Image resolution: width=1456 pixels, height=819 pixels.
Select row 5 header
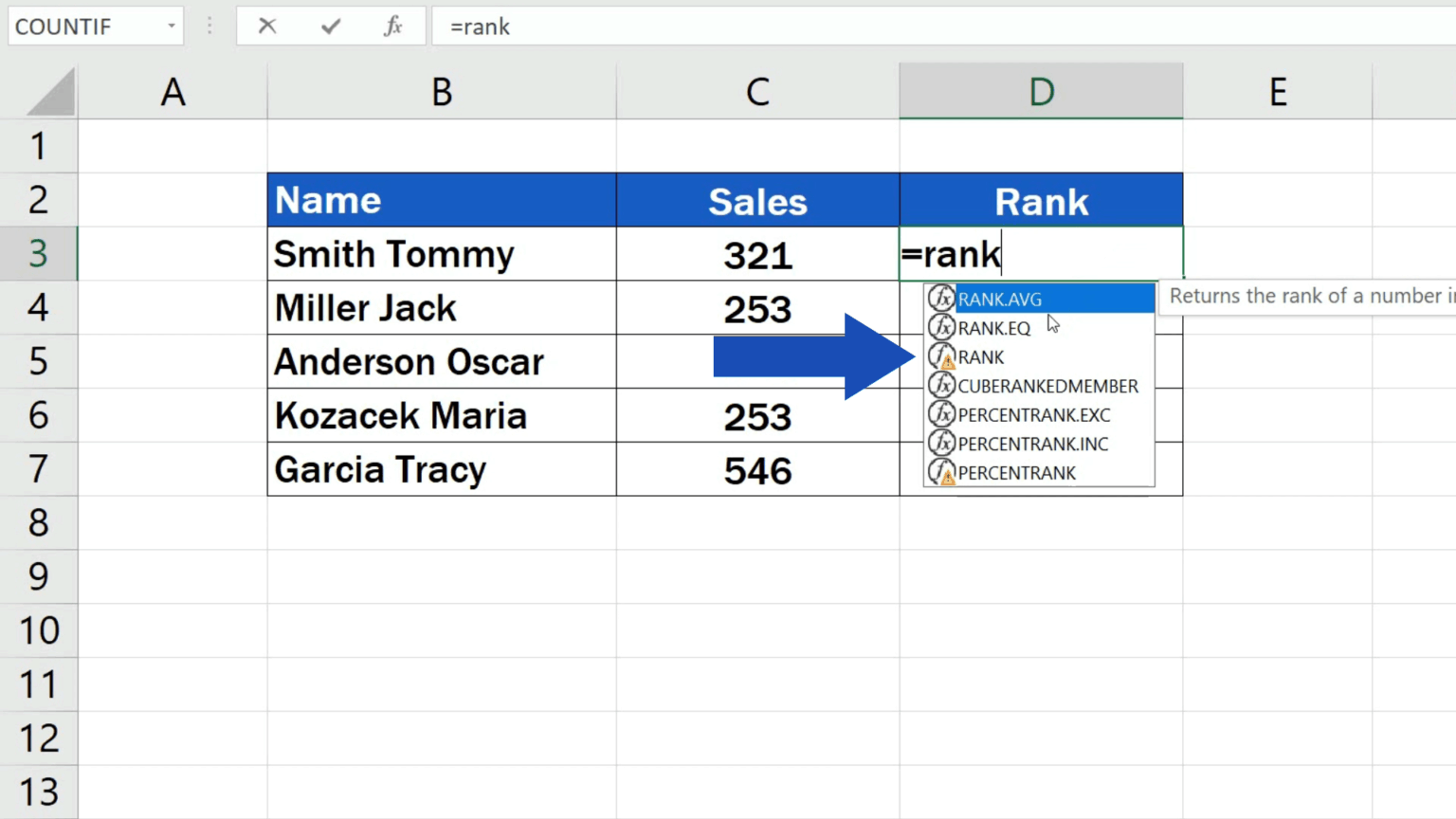point(38,361)
